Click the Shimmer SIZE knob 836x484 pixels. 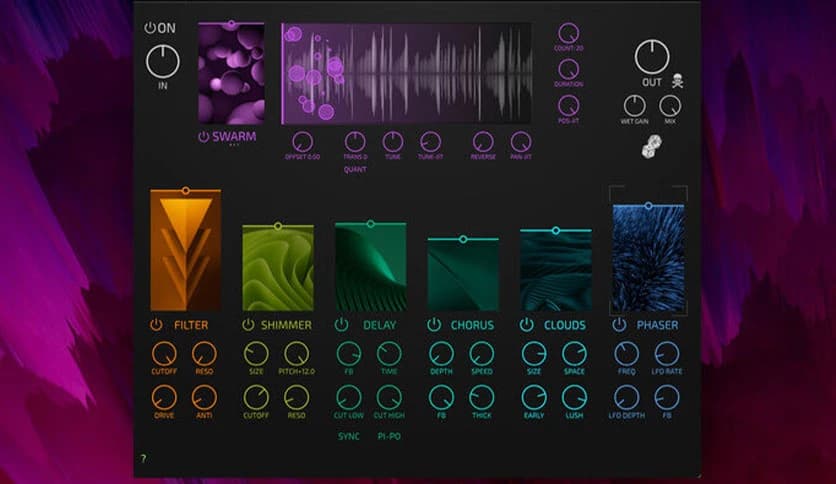256,354
